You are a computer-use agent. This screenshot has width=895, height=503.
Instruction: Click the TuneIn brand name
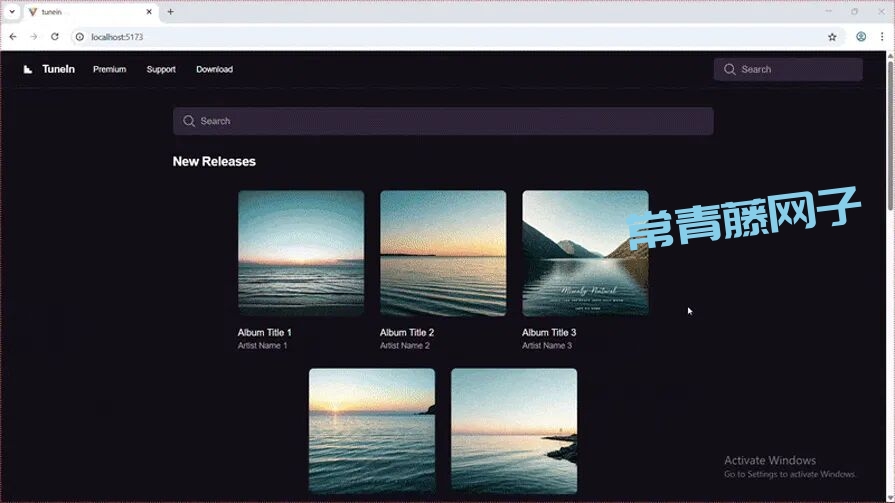coord(58,70)
